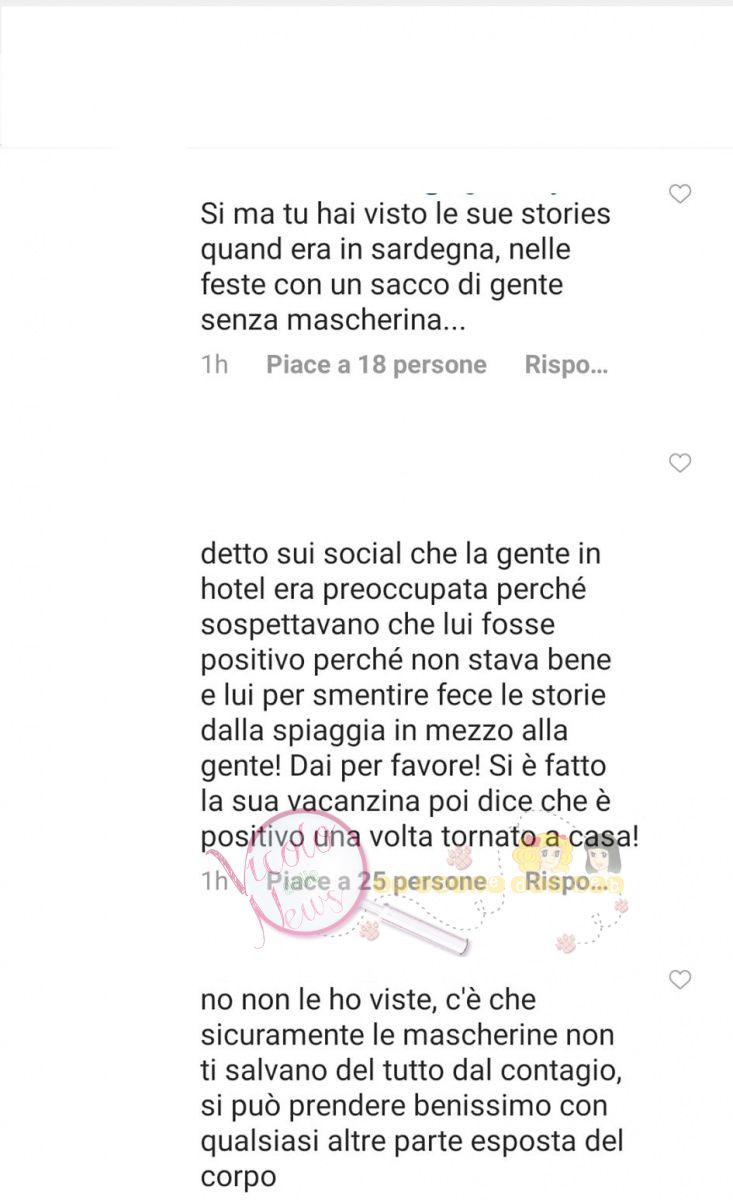Viewport: 733px width, 1200px height.
Task: Open the 'Piace a 25 persone' likes list
Action: pyautogui.click(x=376, y=882)
